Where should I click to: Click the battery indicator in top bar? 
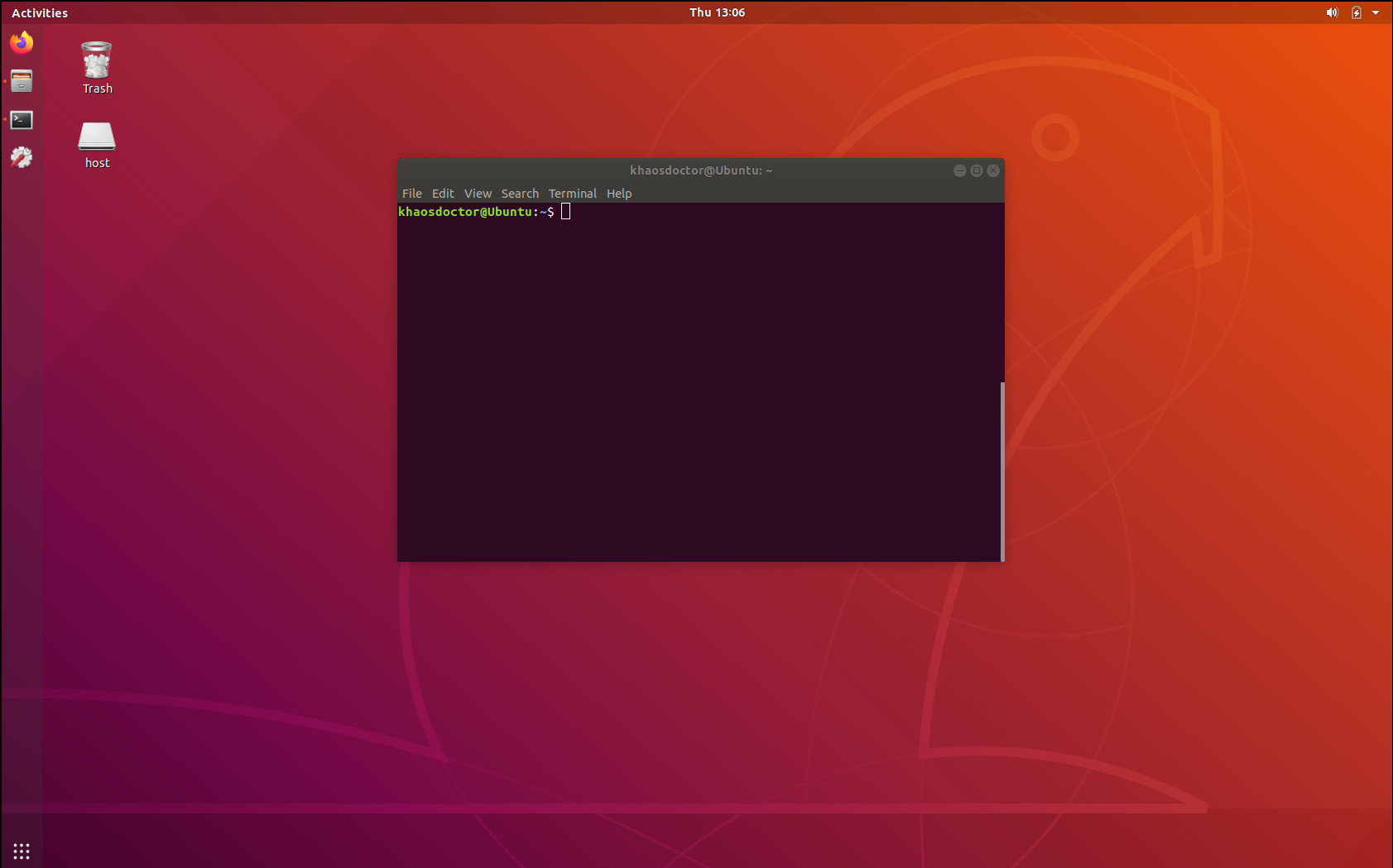click(x=1357, y=12)
